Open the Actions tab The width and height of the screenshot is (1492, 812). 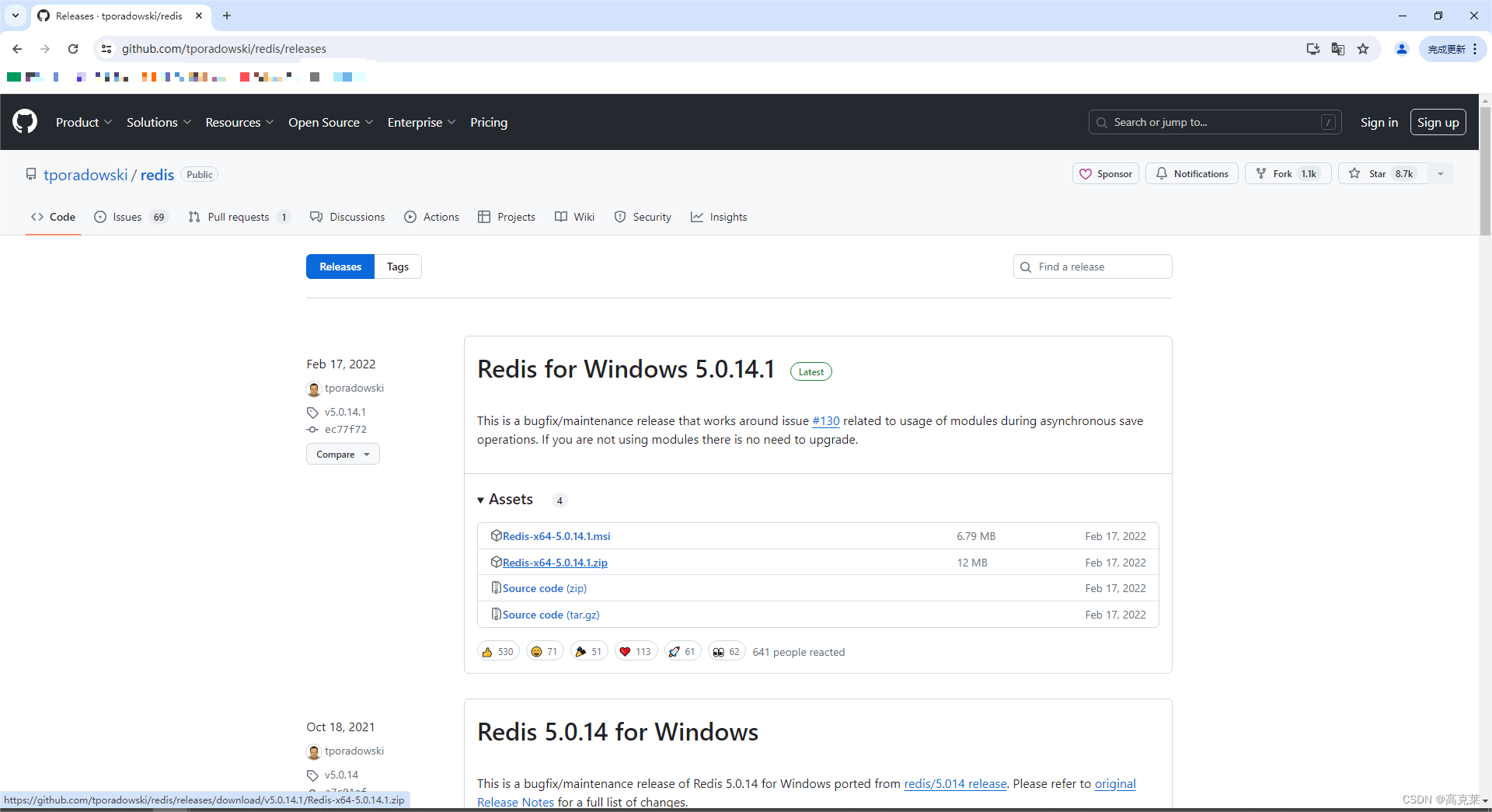431,217
